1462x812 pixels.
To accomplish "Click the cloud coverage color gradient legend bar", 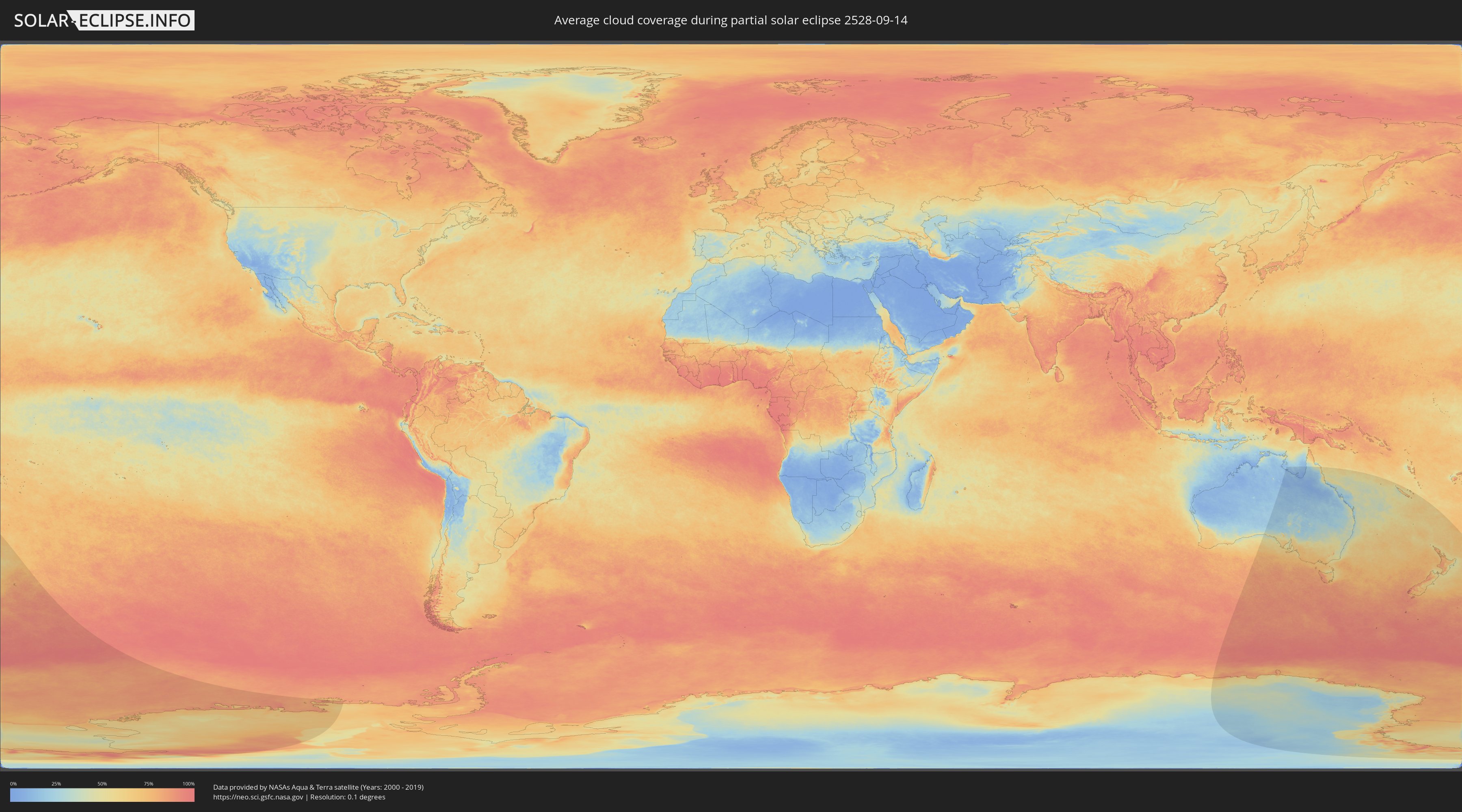I will tap(102, 795).
